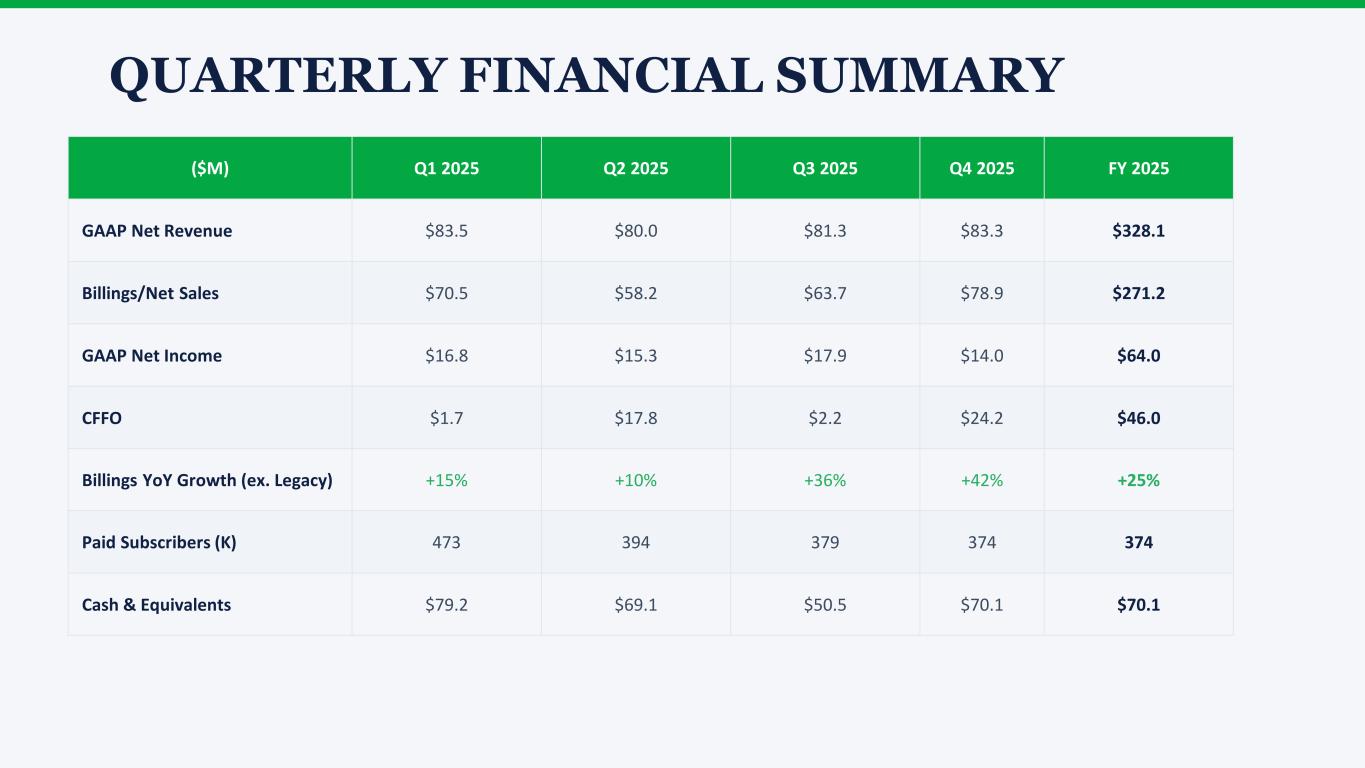
Task: Select the ($M) header cell
Action: tap(210, 168)
